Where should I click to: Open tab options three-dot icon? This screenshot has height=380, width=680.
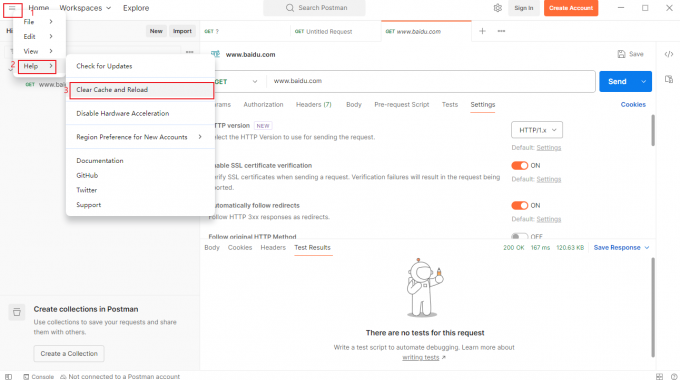(x=501, y=31)
